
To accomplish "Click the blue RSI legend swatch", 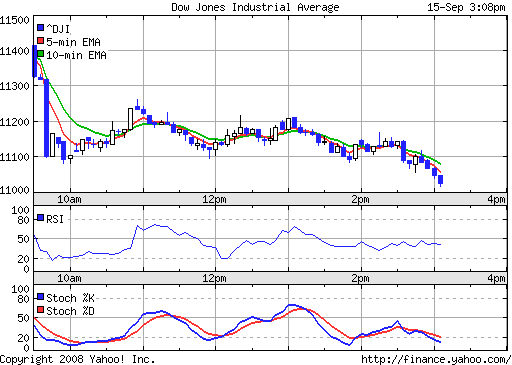I will click(x=41, y=218).
